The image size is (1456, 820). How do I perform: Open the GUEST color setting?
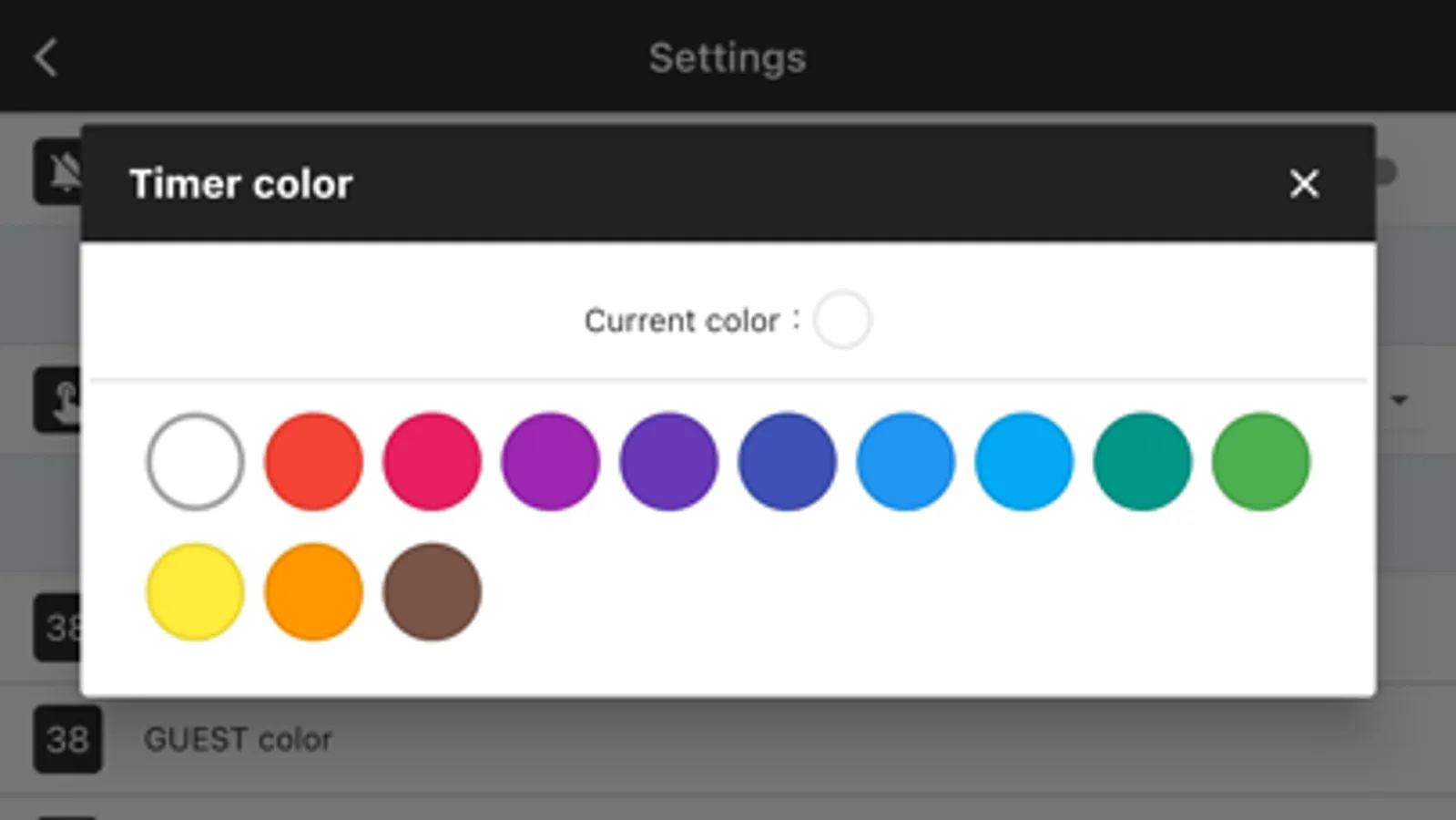(239, 739)
